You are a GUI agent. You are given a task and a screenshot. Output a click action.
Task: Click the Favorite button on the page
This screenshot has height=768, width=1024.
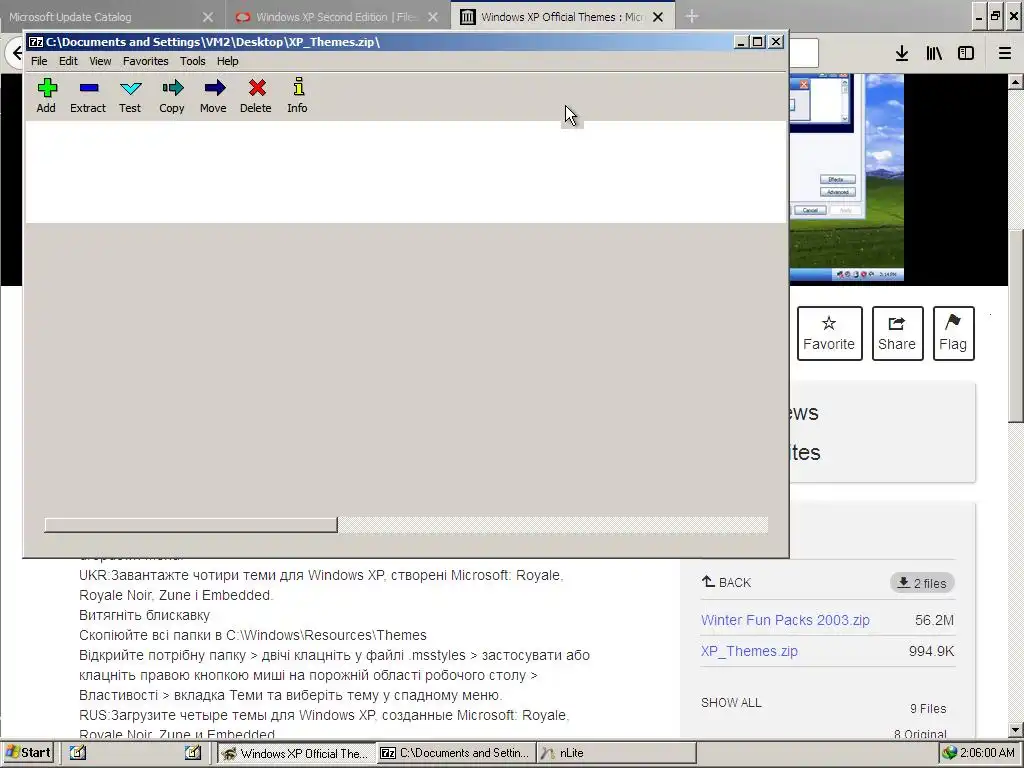pos(829,333)
